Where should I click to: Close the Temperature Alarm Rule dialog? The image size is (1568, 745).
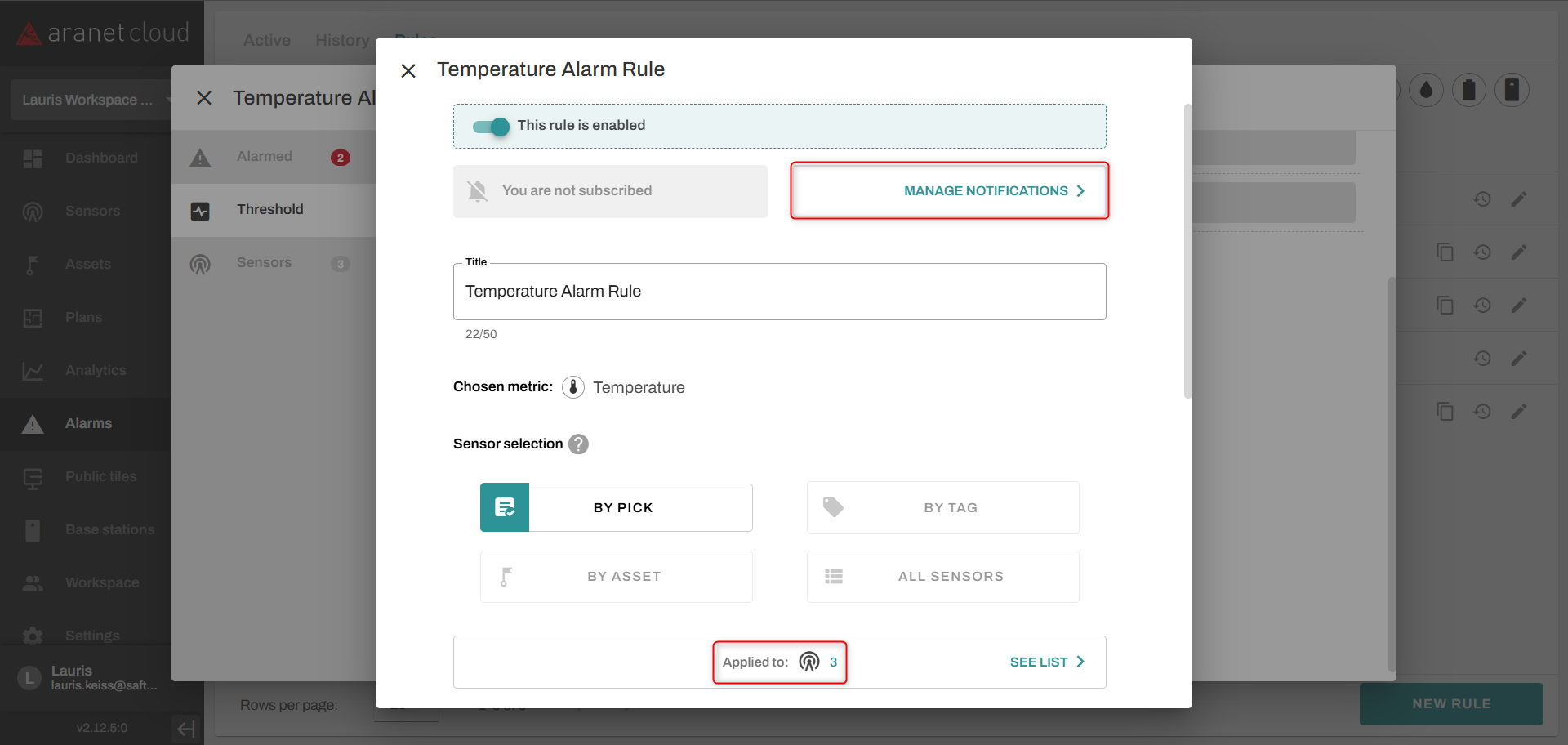[408, 71]
